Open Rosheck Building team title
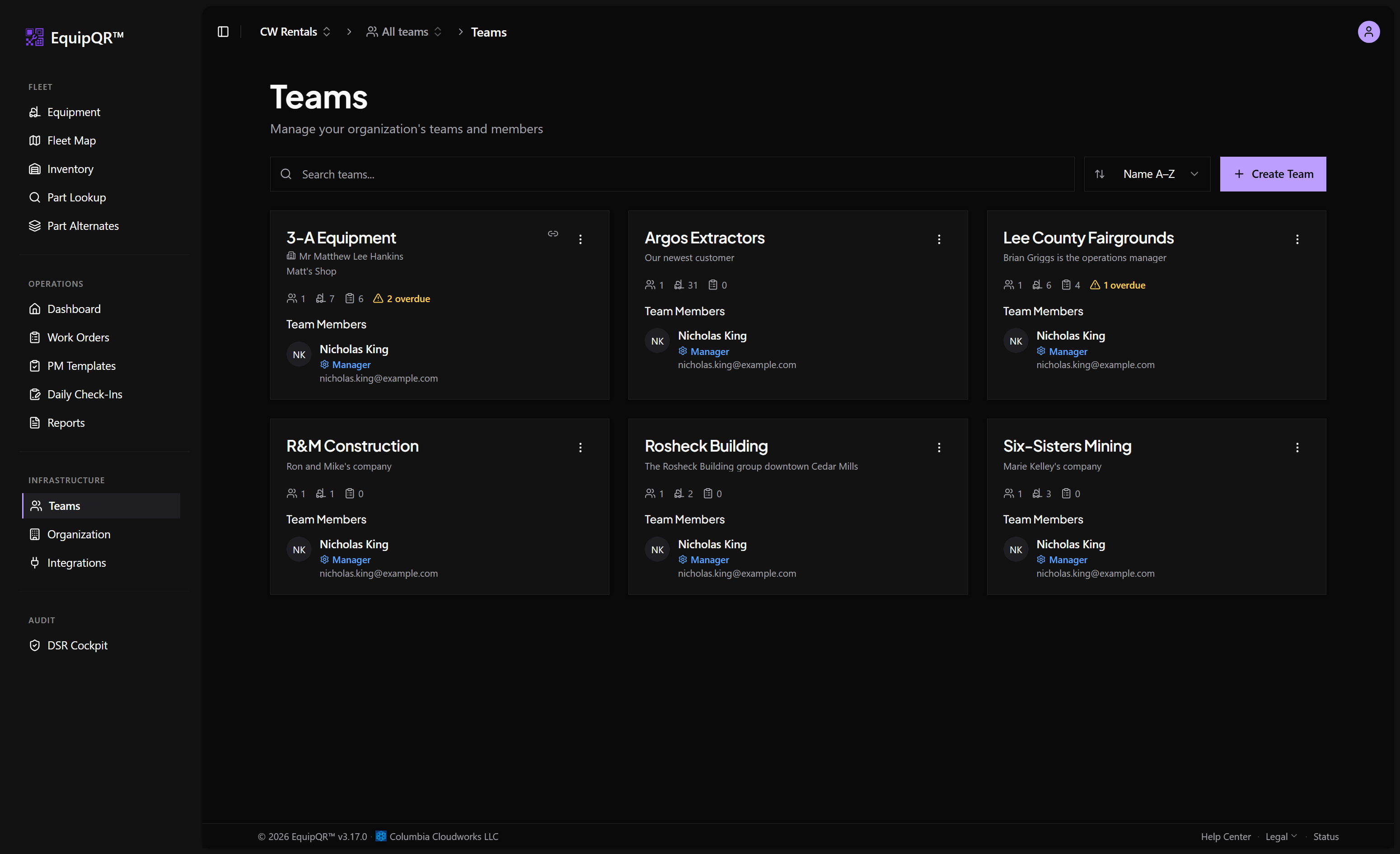 [706, 446]
